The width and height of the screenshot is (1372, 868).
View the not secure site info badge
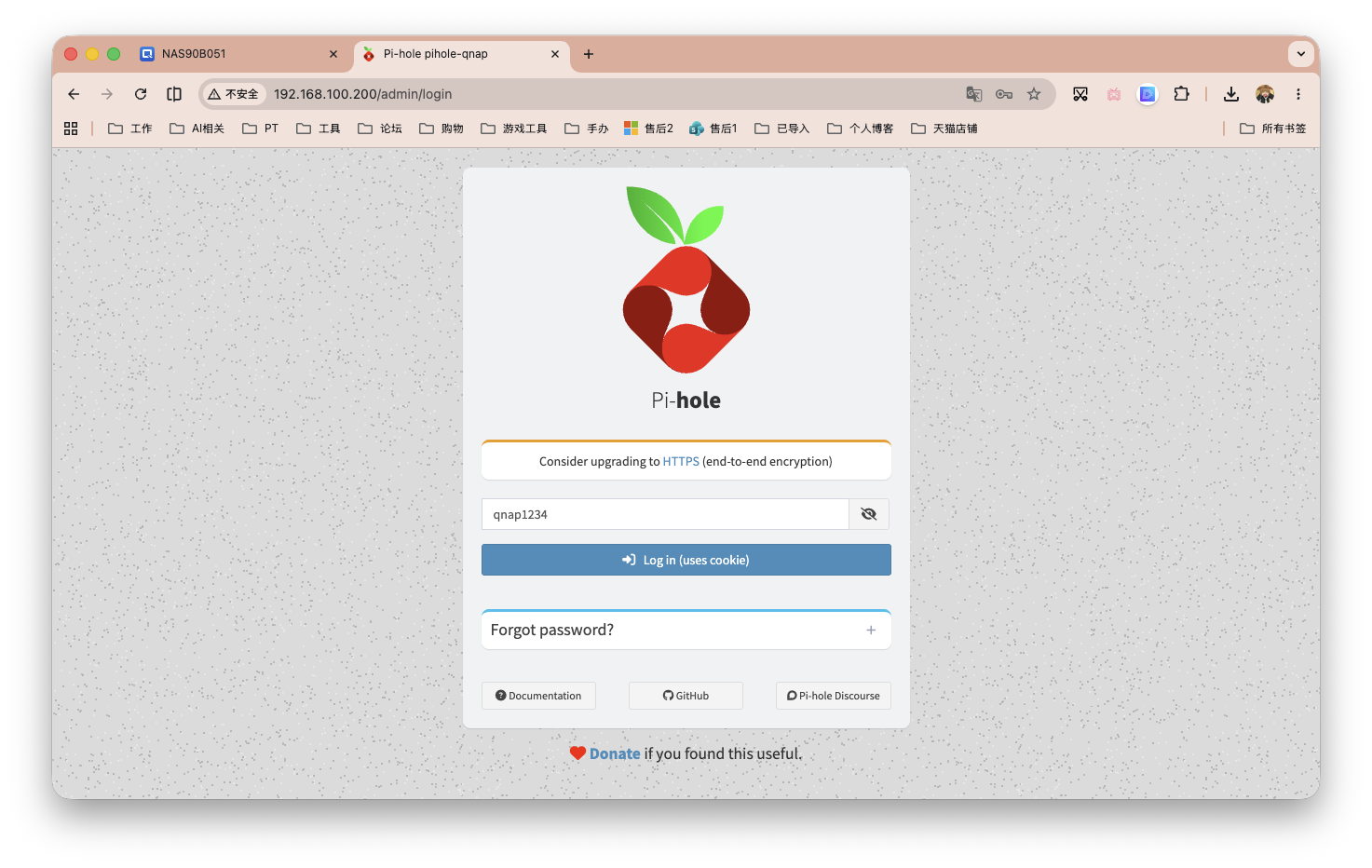pos(234,94)
